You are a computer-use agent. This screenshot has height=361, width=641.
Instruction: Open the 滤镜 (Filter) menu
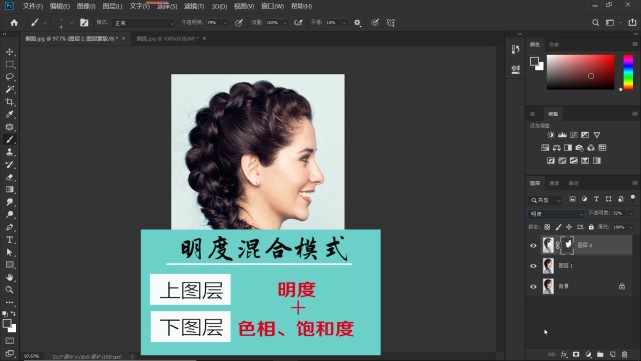194,6
